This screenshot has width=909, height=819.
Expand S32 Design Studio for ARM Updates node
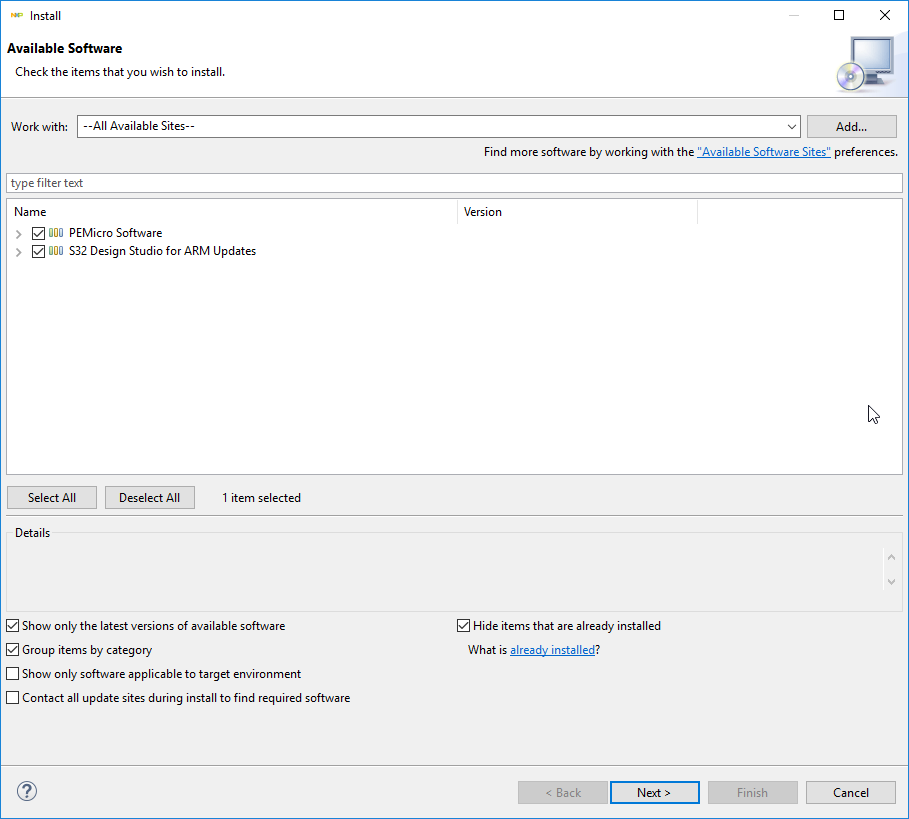pyautogui.click(x=19, y=252)
